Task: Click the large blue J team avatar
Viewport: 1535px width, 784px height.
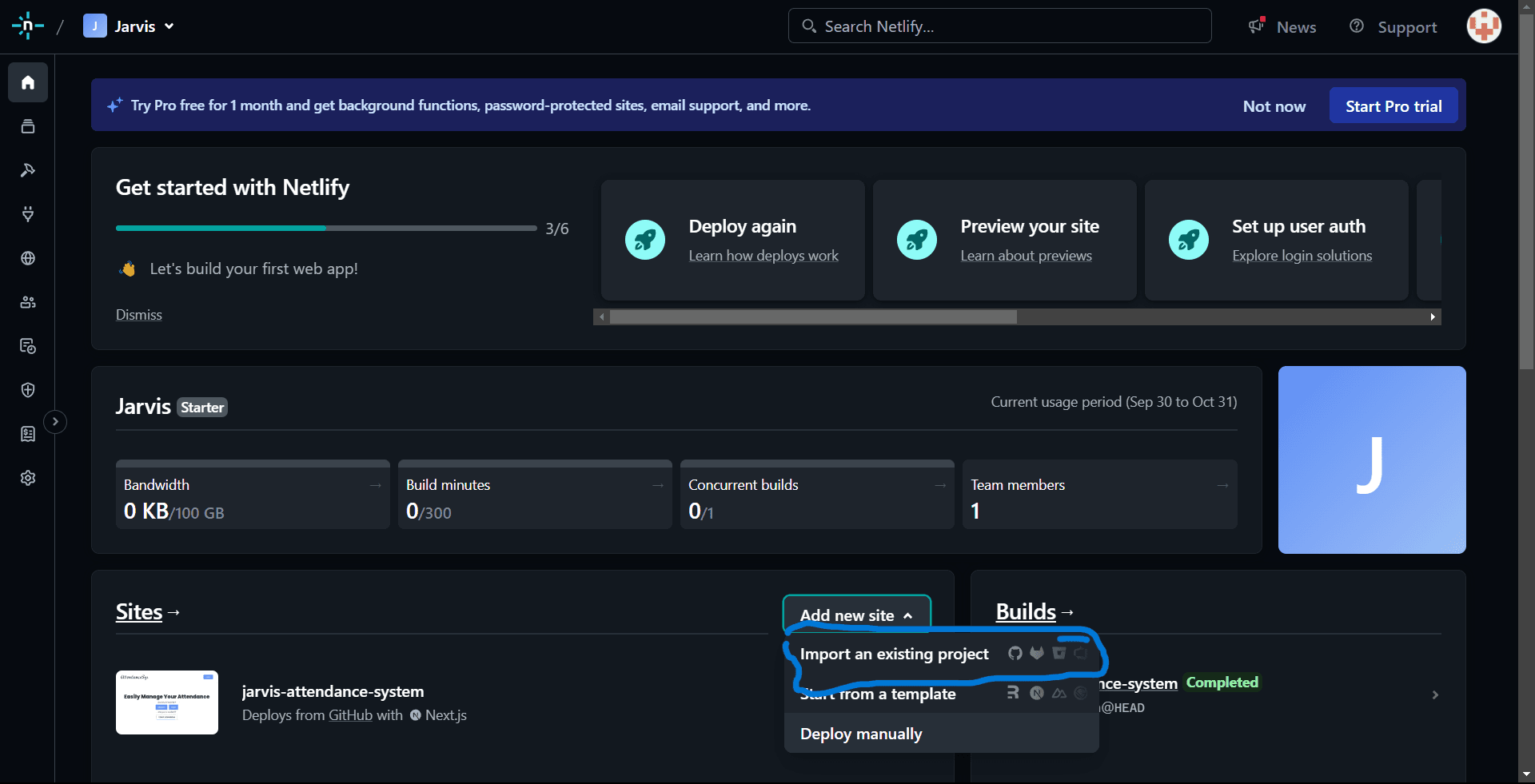Action: coord(1372,460)
